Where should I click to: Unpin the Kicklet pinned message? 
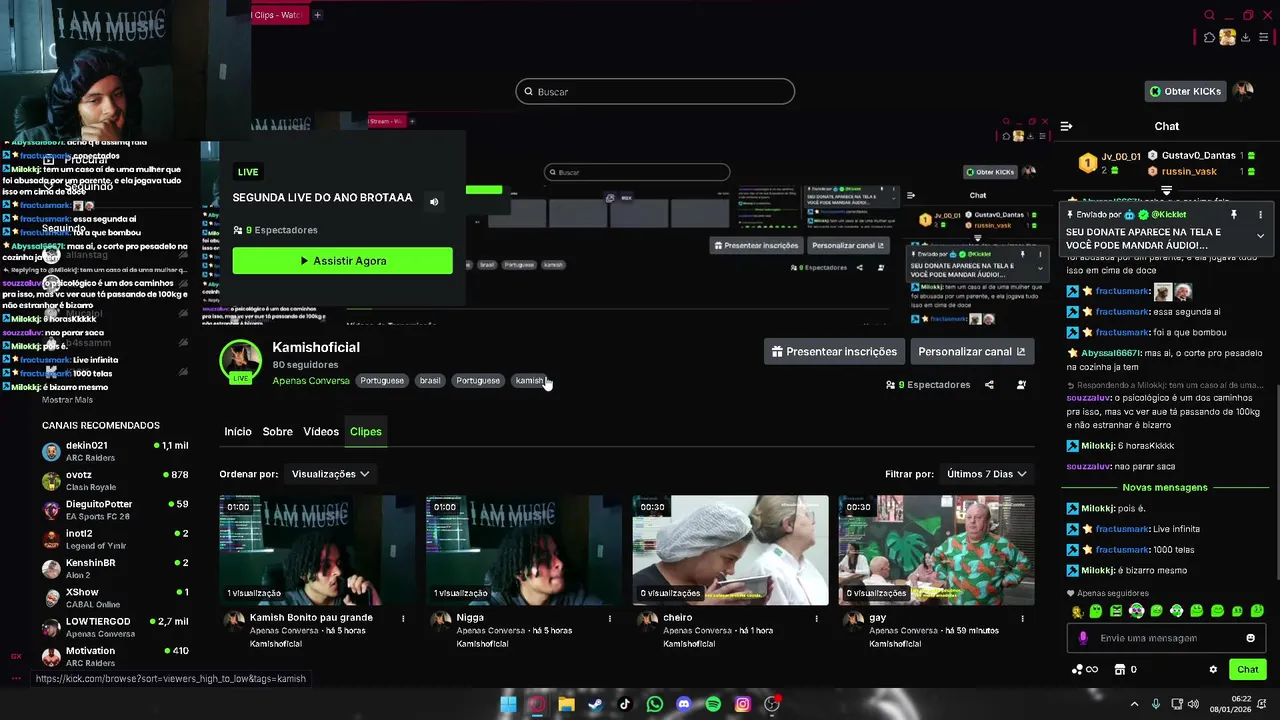pos(1233,214)
